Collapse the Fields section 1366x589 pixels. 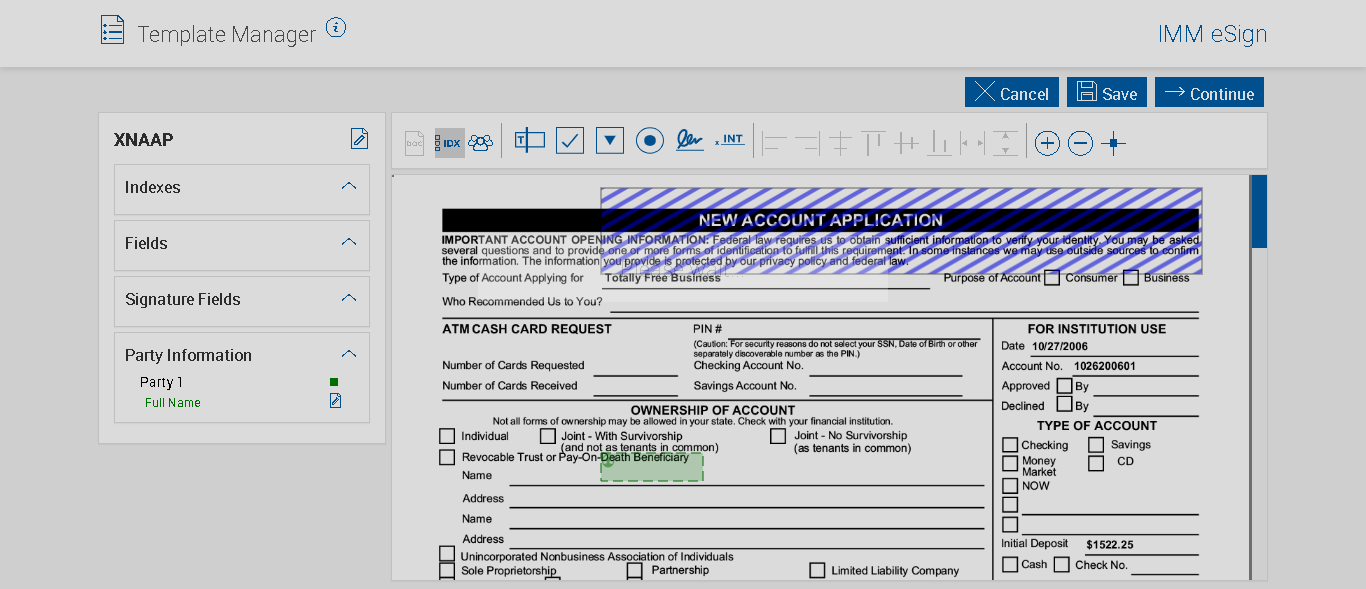click(x=349, y=242)
